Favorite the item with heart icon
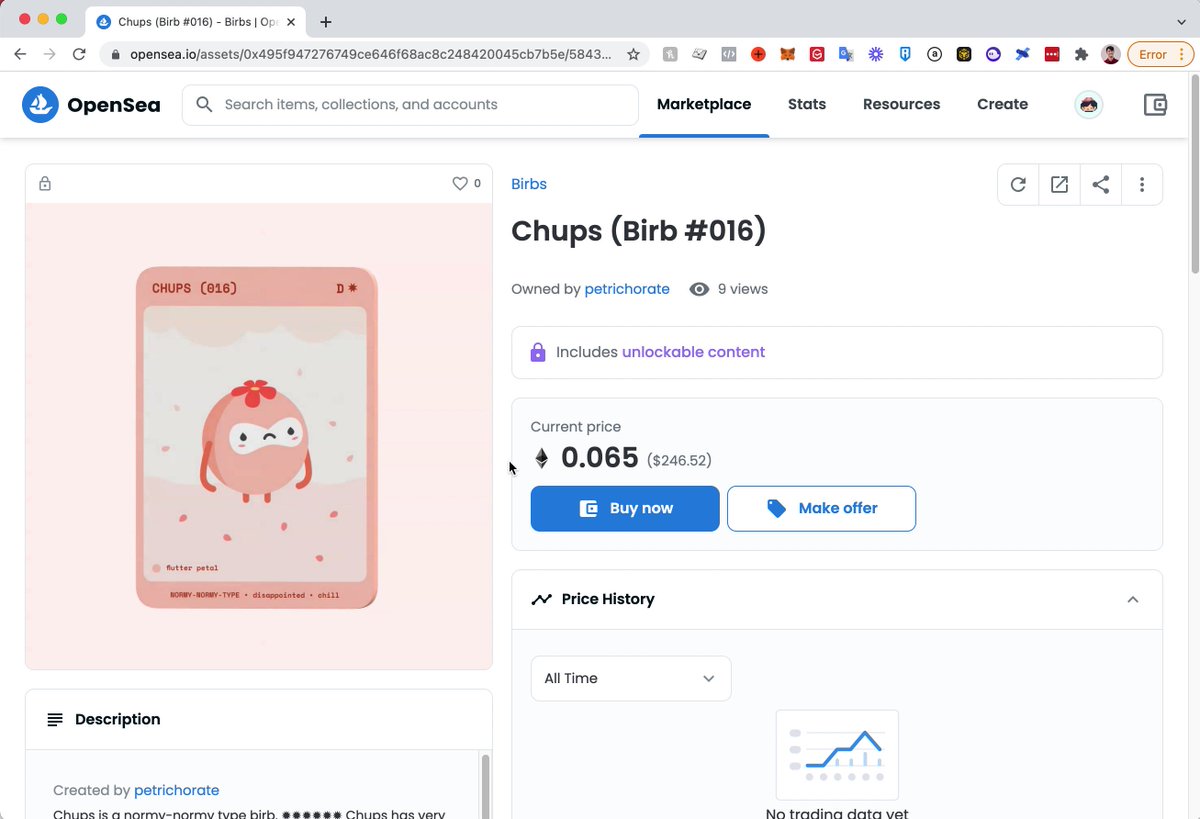1200x819 pixels. point(460,183)
